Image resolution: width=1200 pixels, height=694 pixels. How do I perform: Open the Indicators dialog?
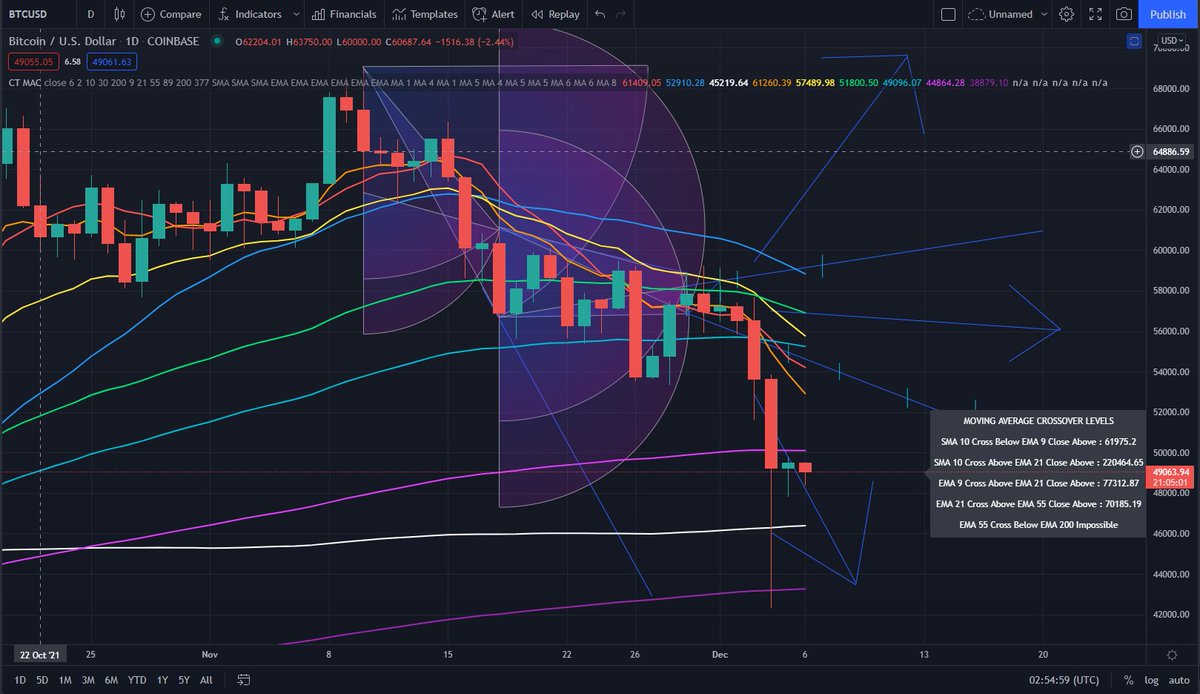tap(250, 14)
